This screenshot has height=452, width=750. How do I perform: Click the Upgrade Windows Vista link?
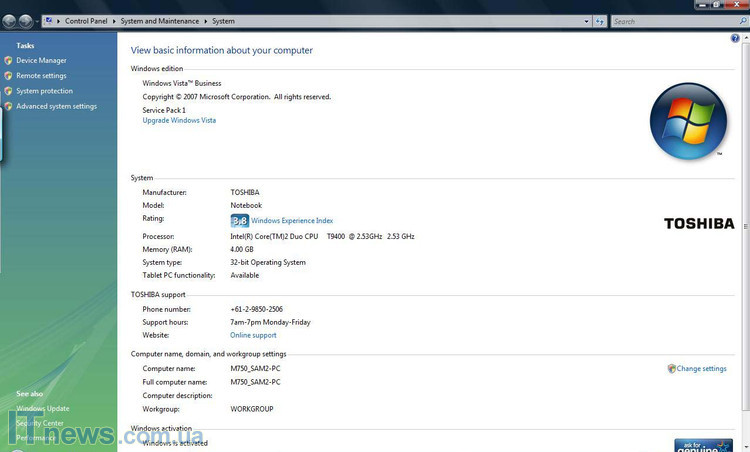pyautogui.click(x=179, y=120)
